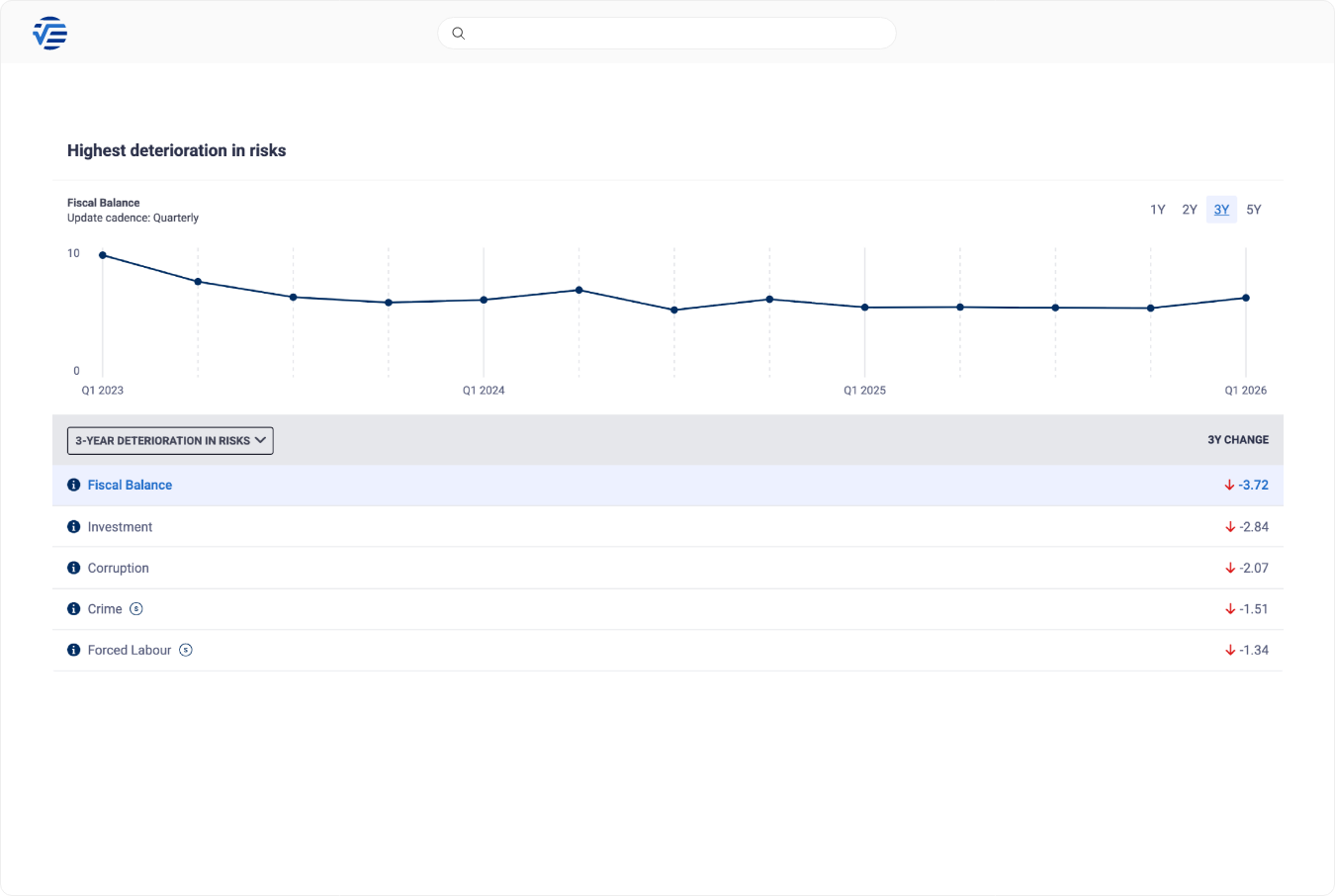
Task: Select the 3Y time range tab
Action: coord(1221,210)
